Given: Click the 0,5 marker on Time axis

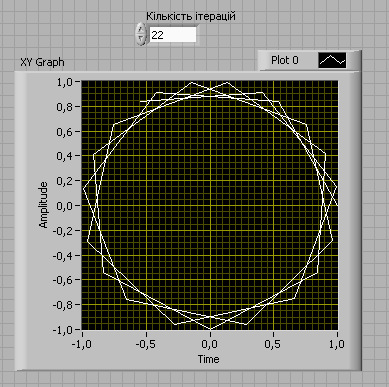Looking at the screenshot, I should [273, 344].
